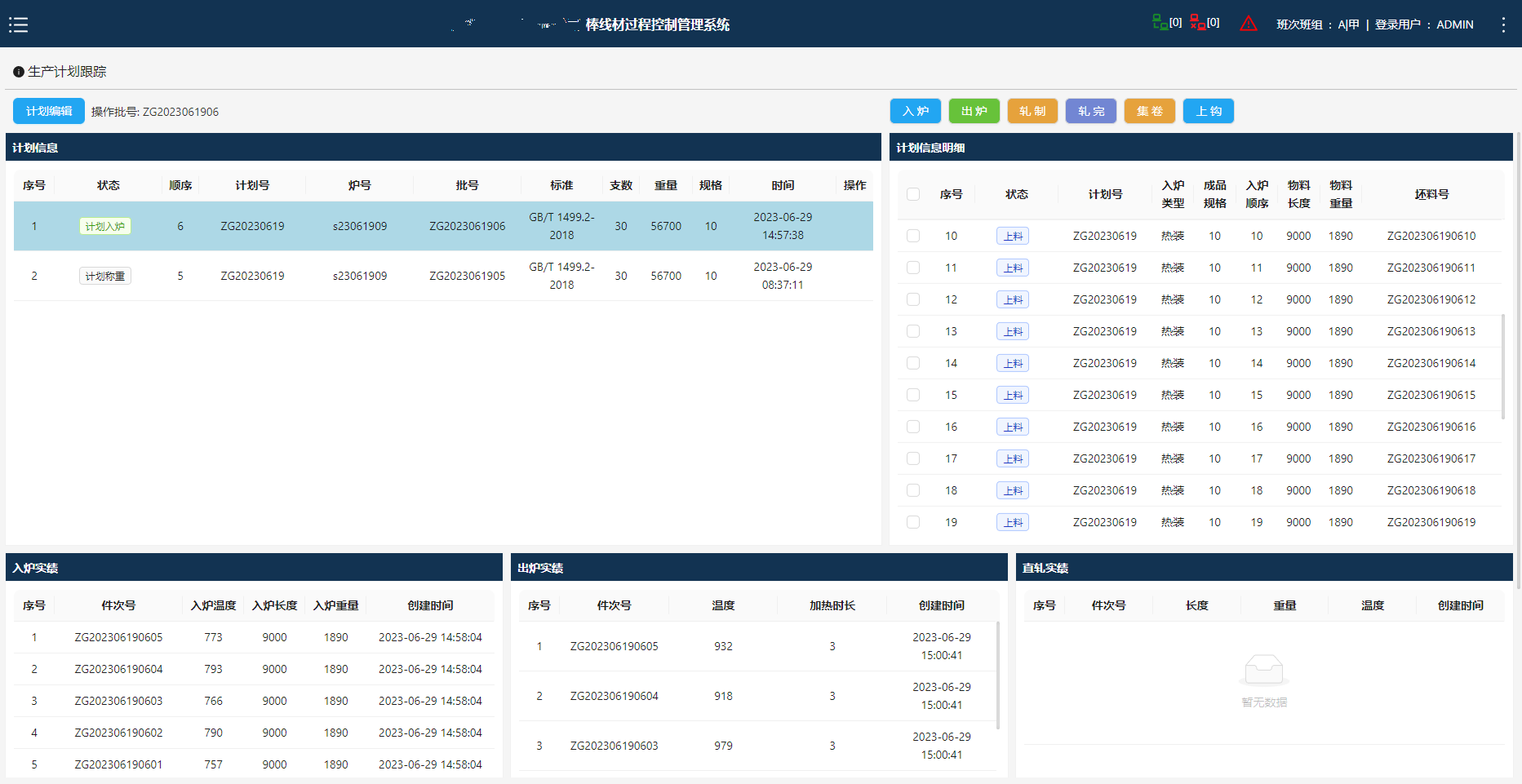Image resolution: width=1522 pixels, height=784 pixels.
Task: Click the 计划编辑 button
Action: pyautogui.click(x=49, y=111)
